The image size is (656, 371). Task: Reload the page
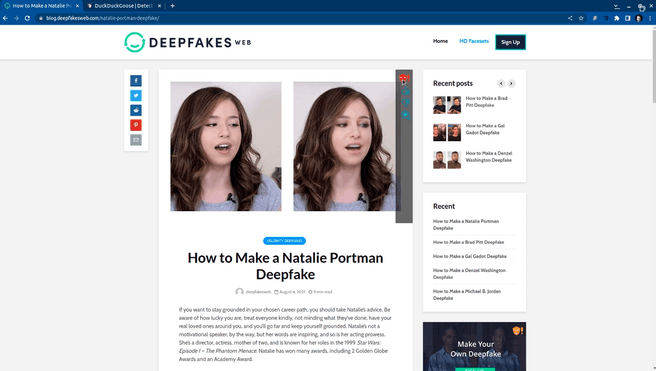click(x=27, y=18)
